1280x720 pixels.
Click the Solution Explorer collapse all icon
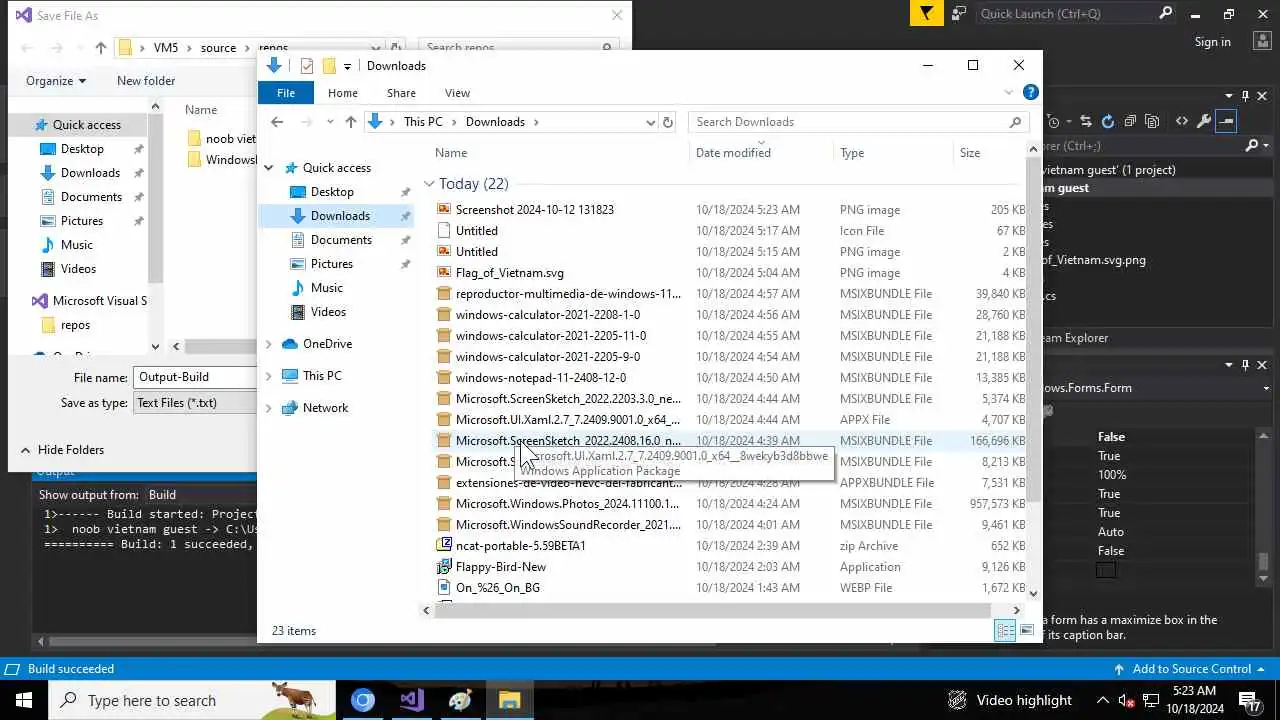coord(1130,121)
